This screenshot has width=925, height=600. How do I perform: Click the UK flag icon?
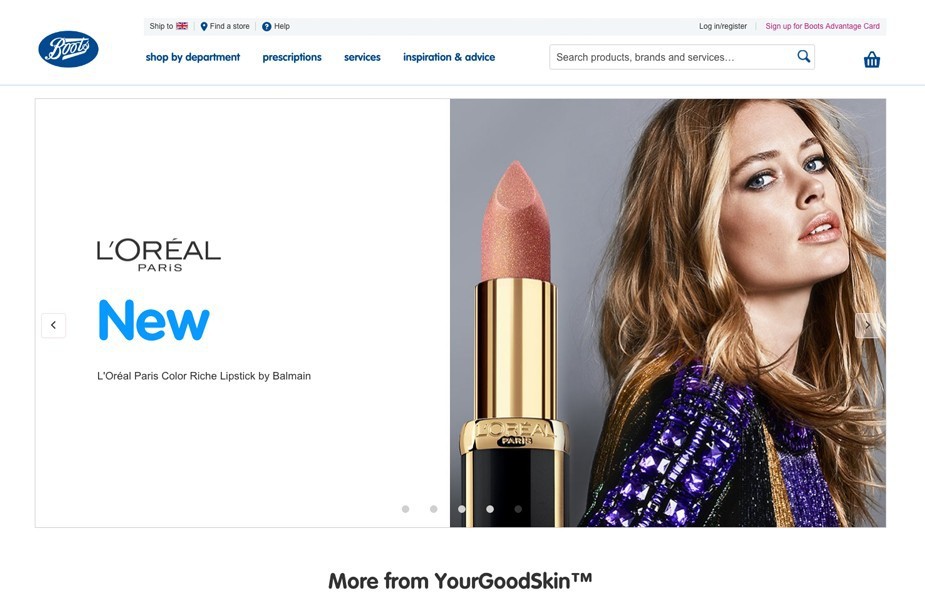point(182,26)
